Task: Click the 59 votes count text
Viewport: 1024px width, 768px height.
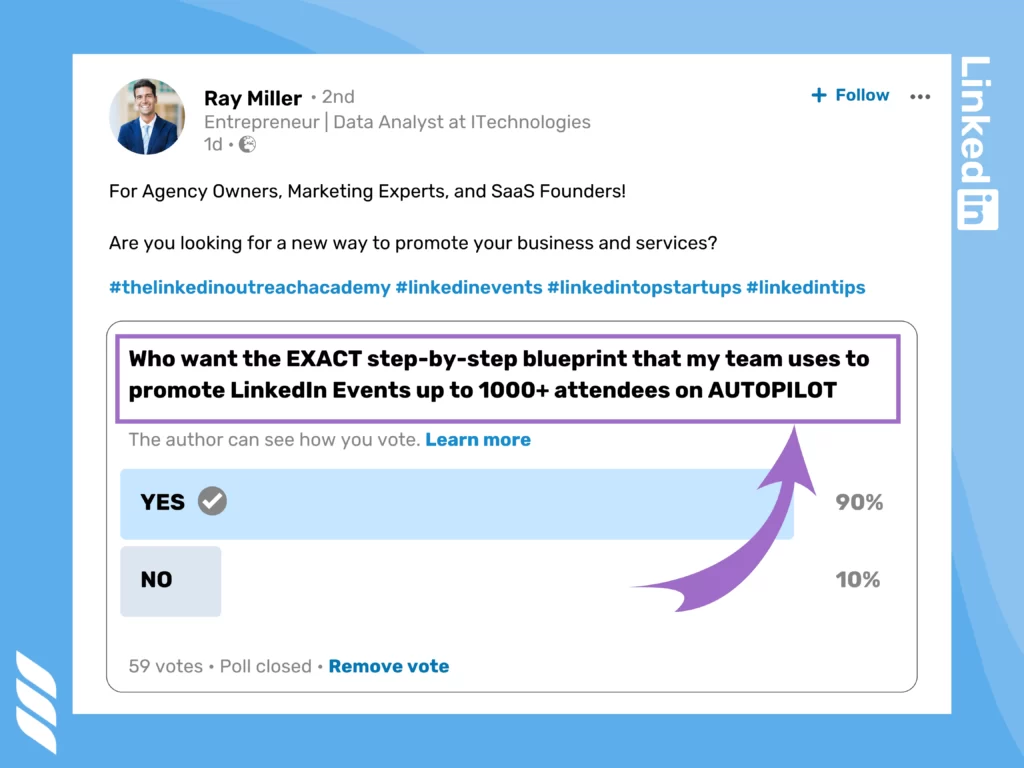Action: (x=165, y=666)
